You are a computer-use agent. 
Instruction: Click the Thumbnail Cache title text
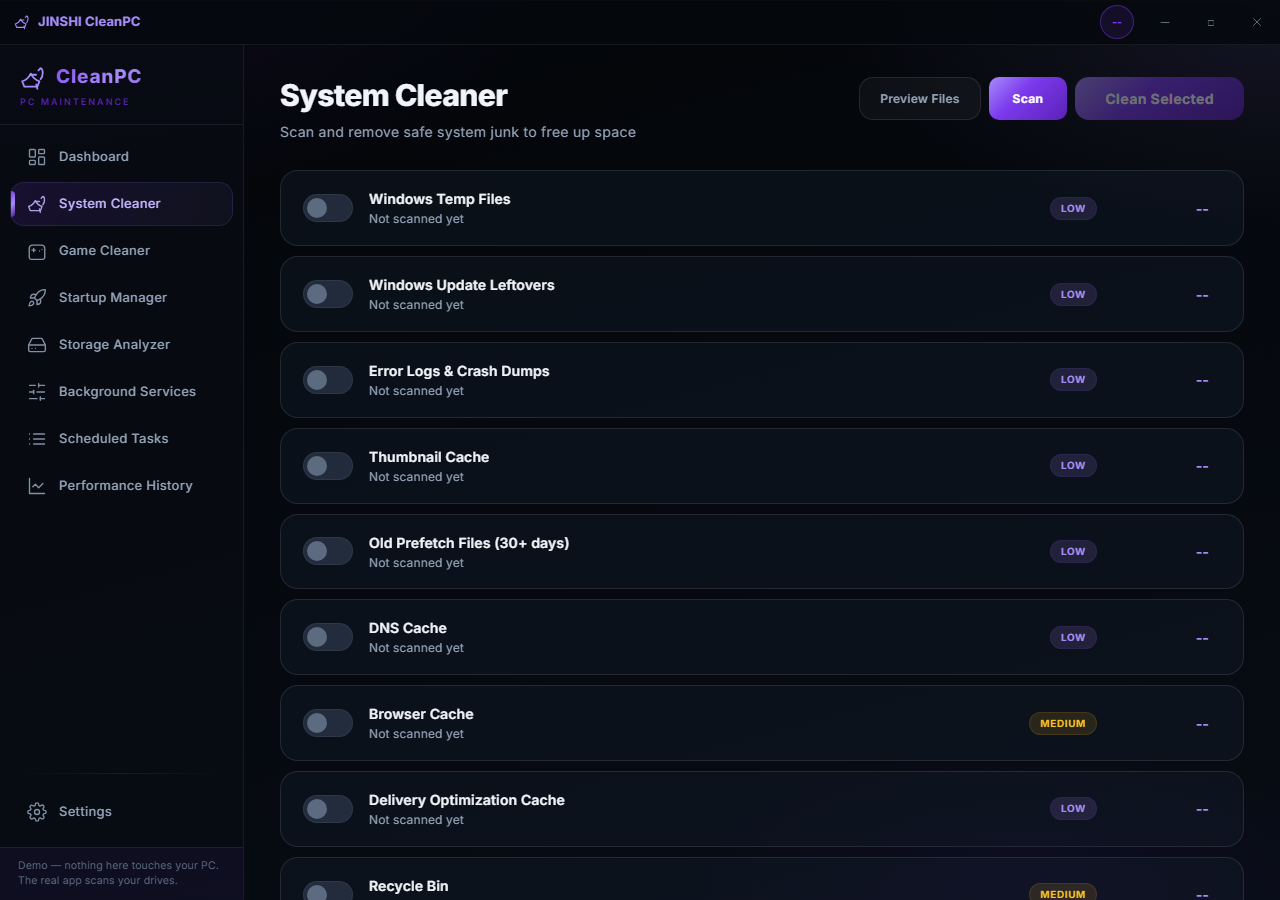coord(429,457)
